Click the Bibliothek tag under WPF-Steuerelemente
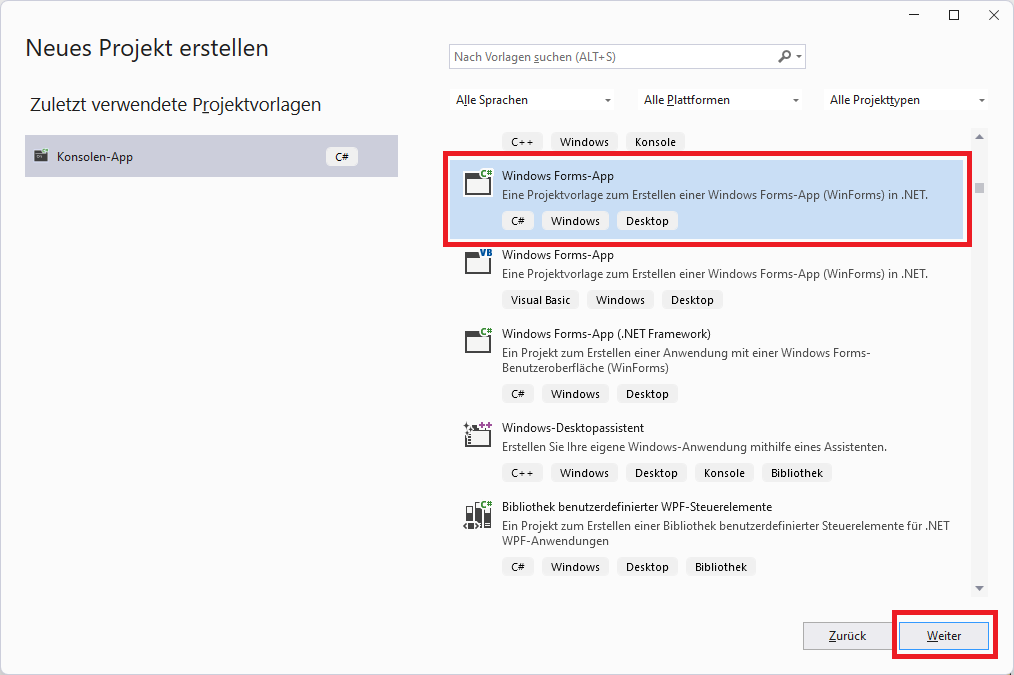Image resolution: width=1014 pixels, height=675 pixels. coord(720,567)
